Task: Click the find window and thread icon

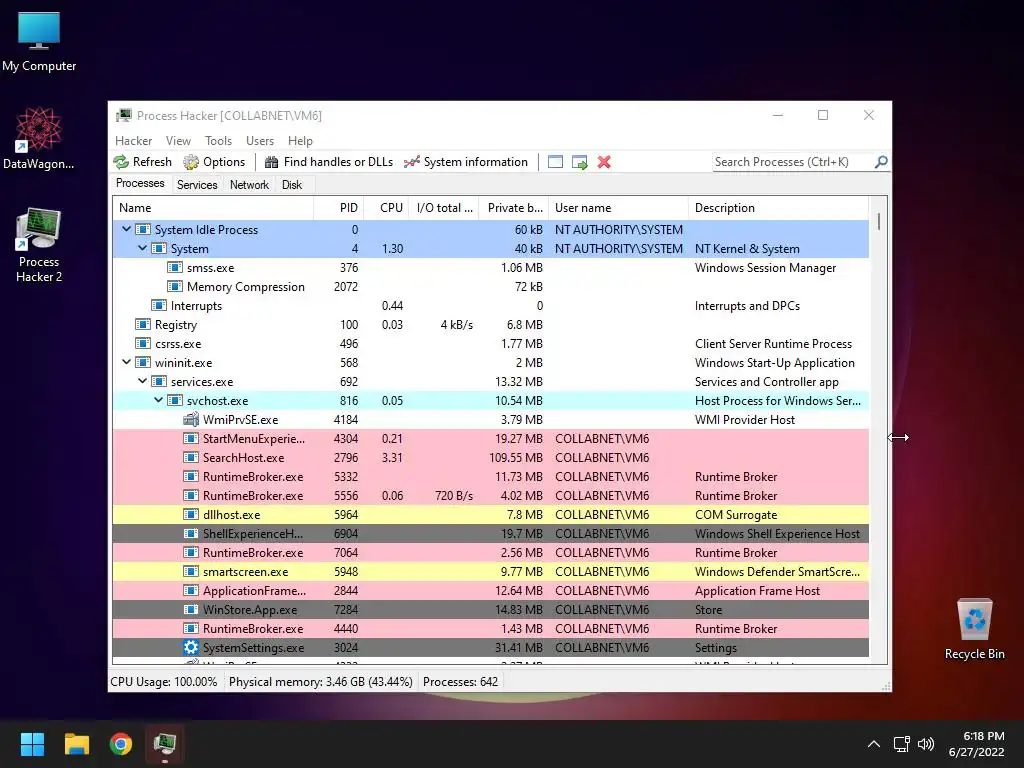Action: [x=579, y=162]
